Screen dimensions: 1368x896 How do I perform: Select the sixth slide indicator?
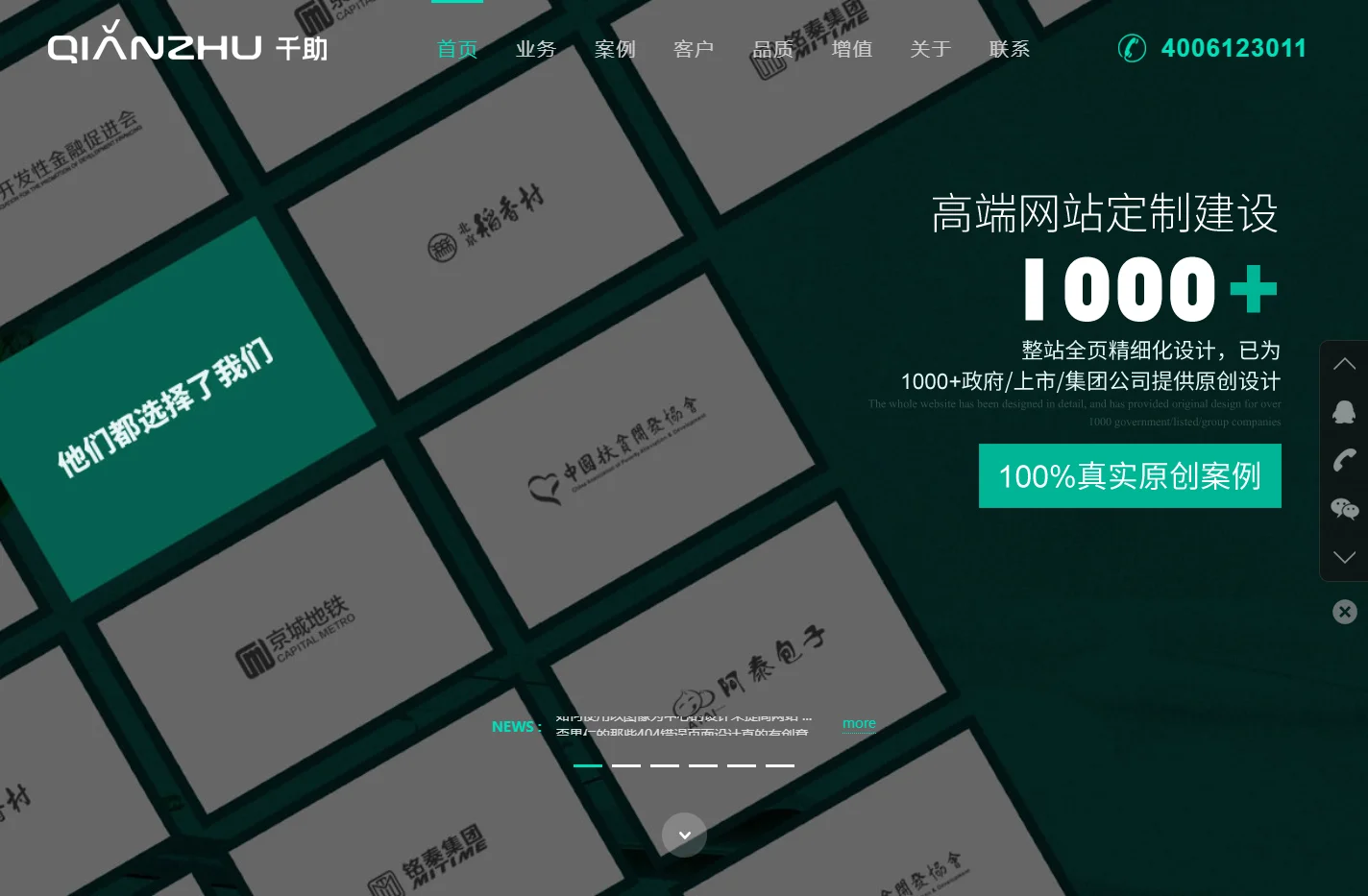[x=780, y=765]
